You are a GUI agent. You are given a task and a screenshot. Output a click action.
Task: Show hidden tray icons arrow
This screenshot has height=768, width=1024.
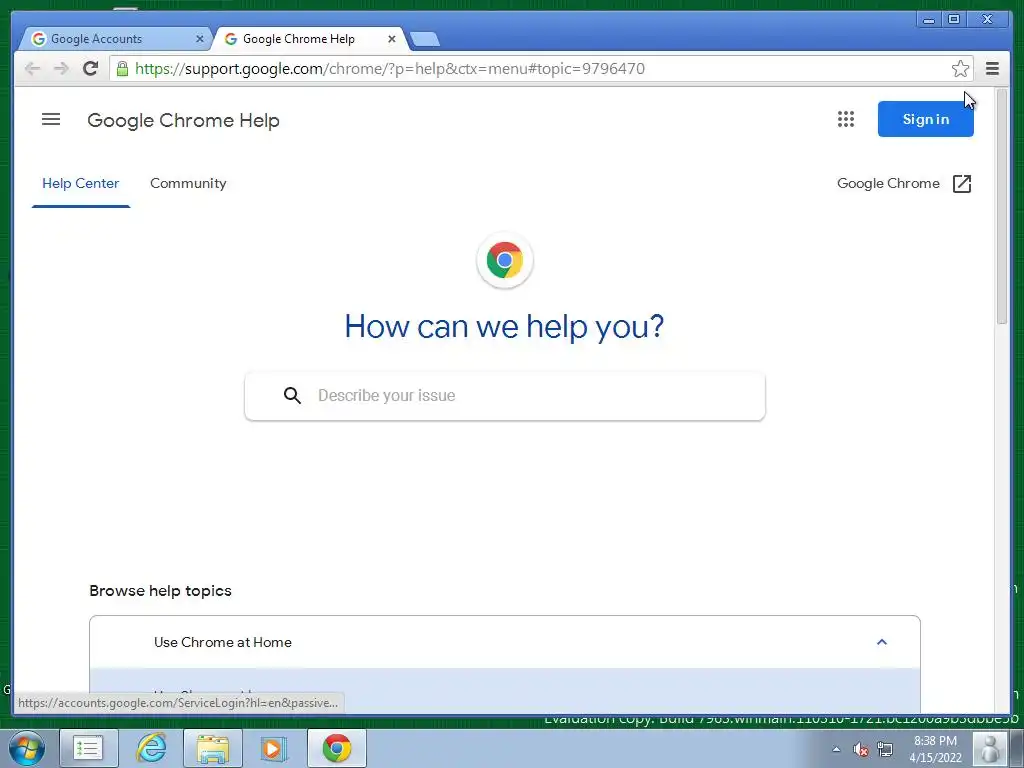click(836, 750)
